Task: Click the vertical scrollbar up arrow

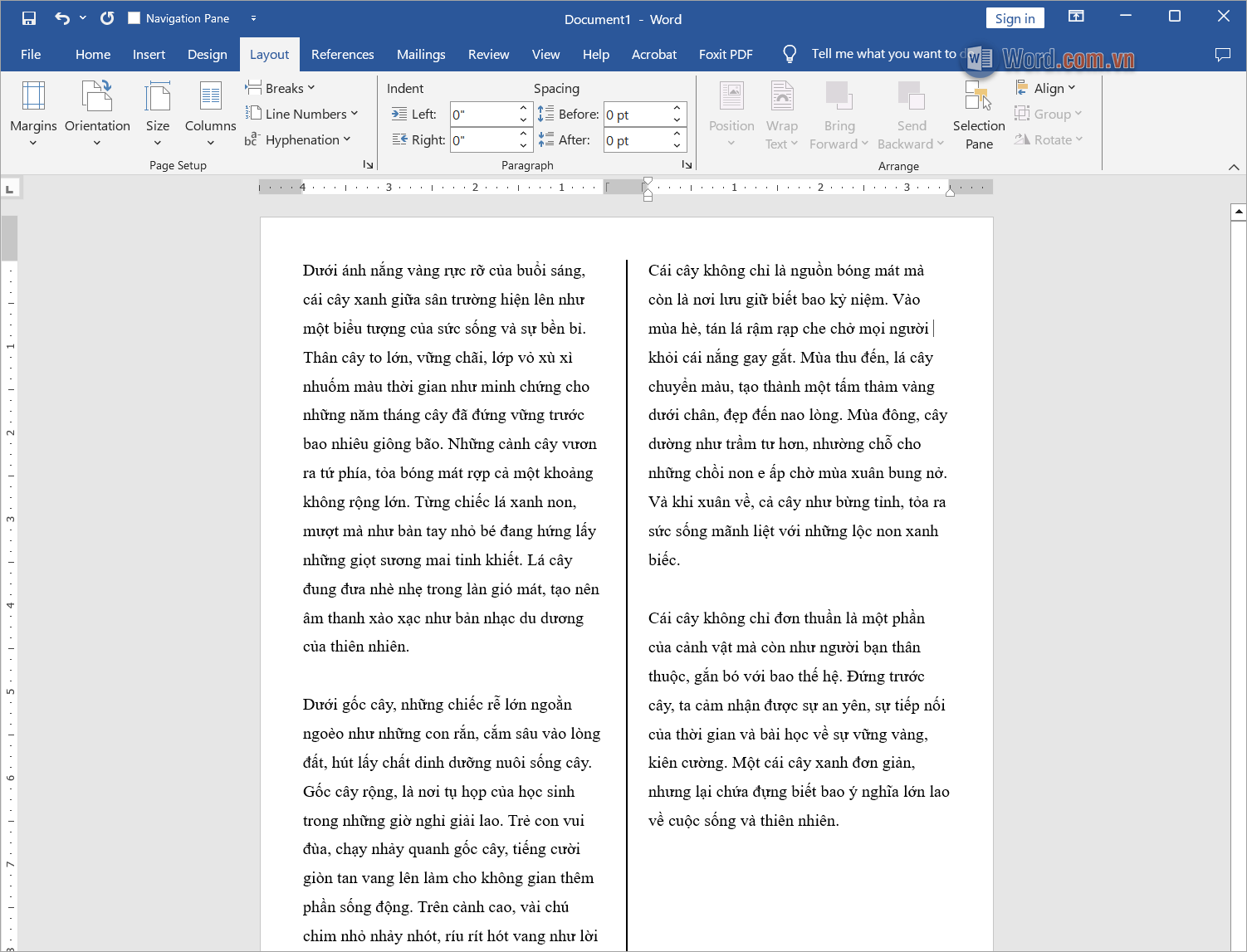Action: 1239,212
